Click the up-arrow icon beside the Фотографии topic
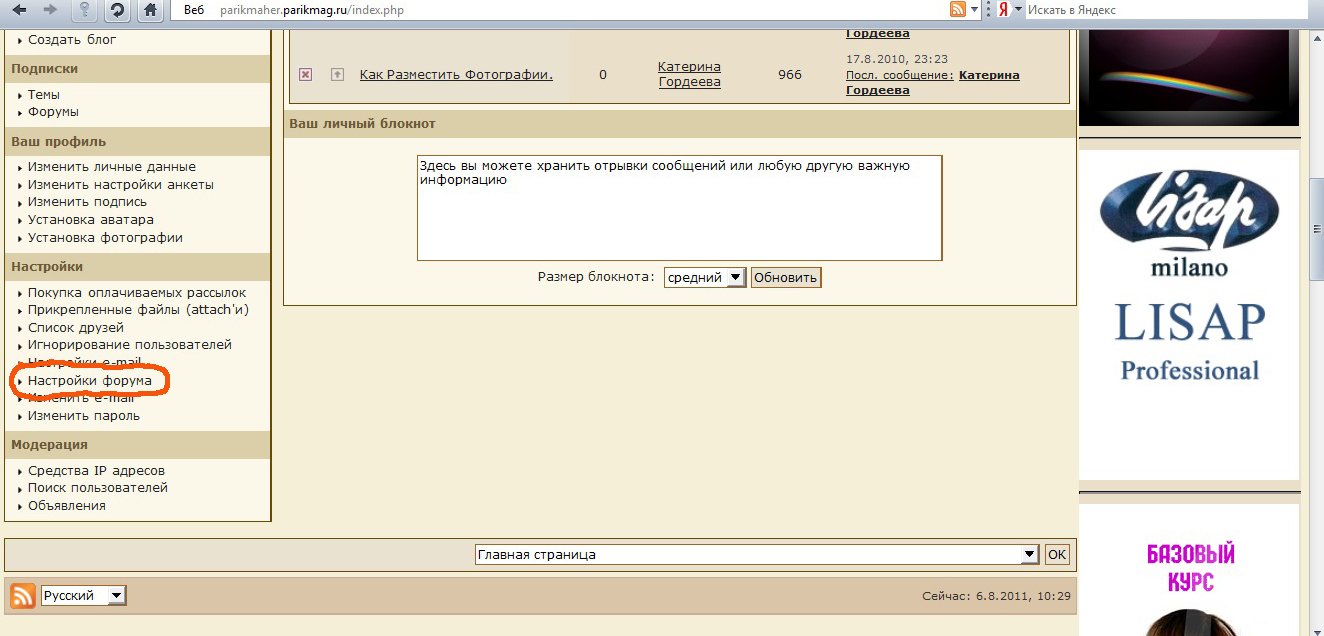1324x636 pixels. click(337, 74)
